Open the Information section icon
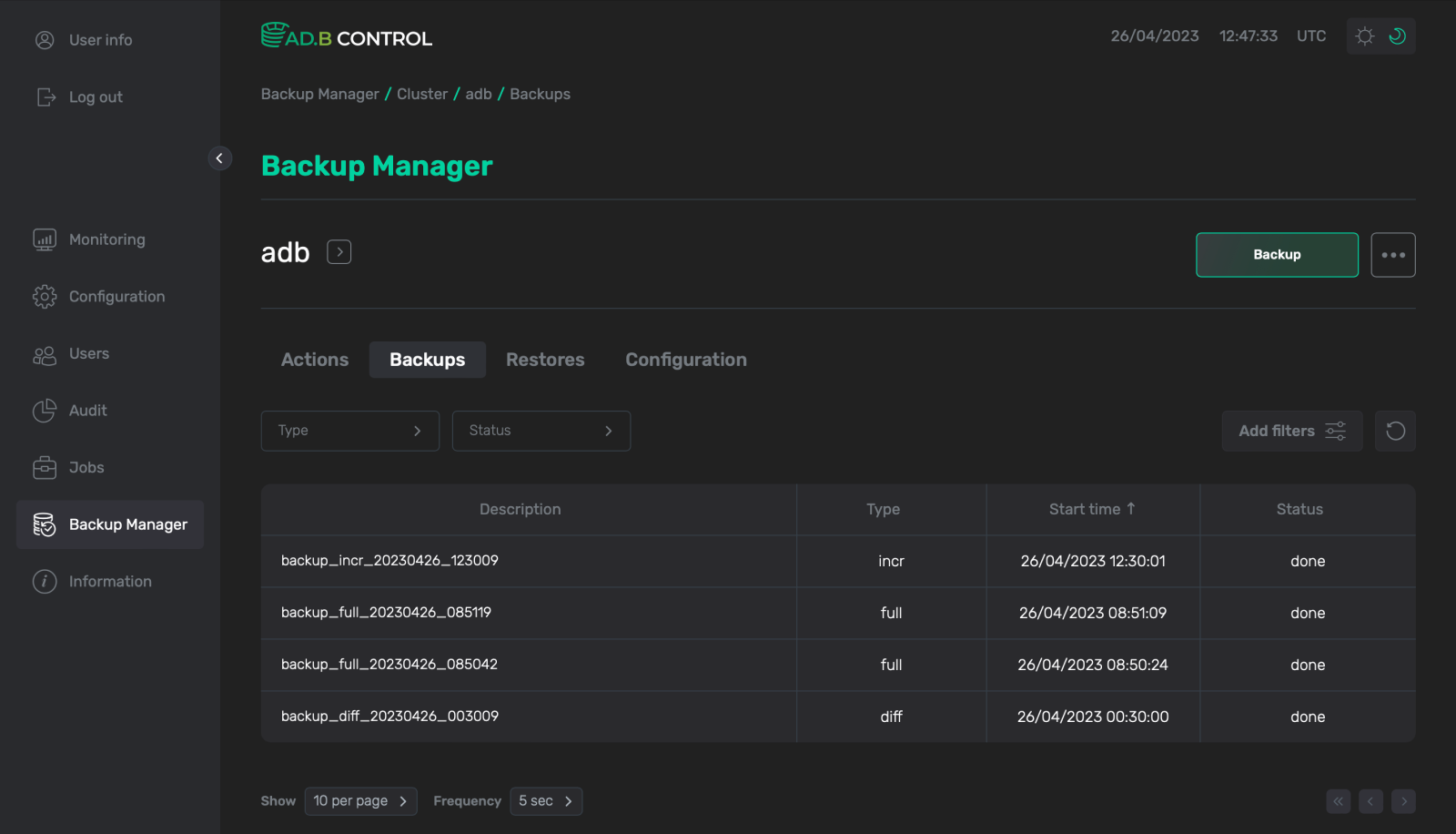Image resolution: width=1456 pixels, height=834 pixels. tap(44, 581)
